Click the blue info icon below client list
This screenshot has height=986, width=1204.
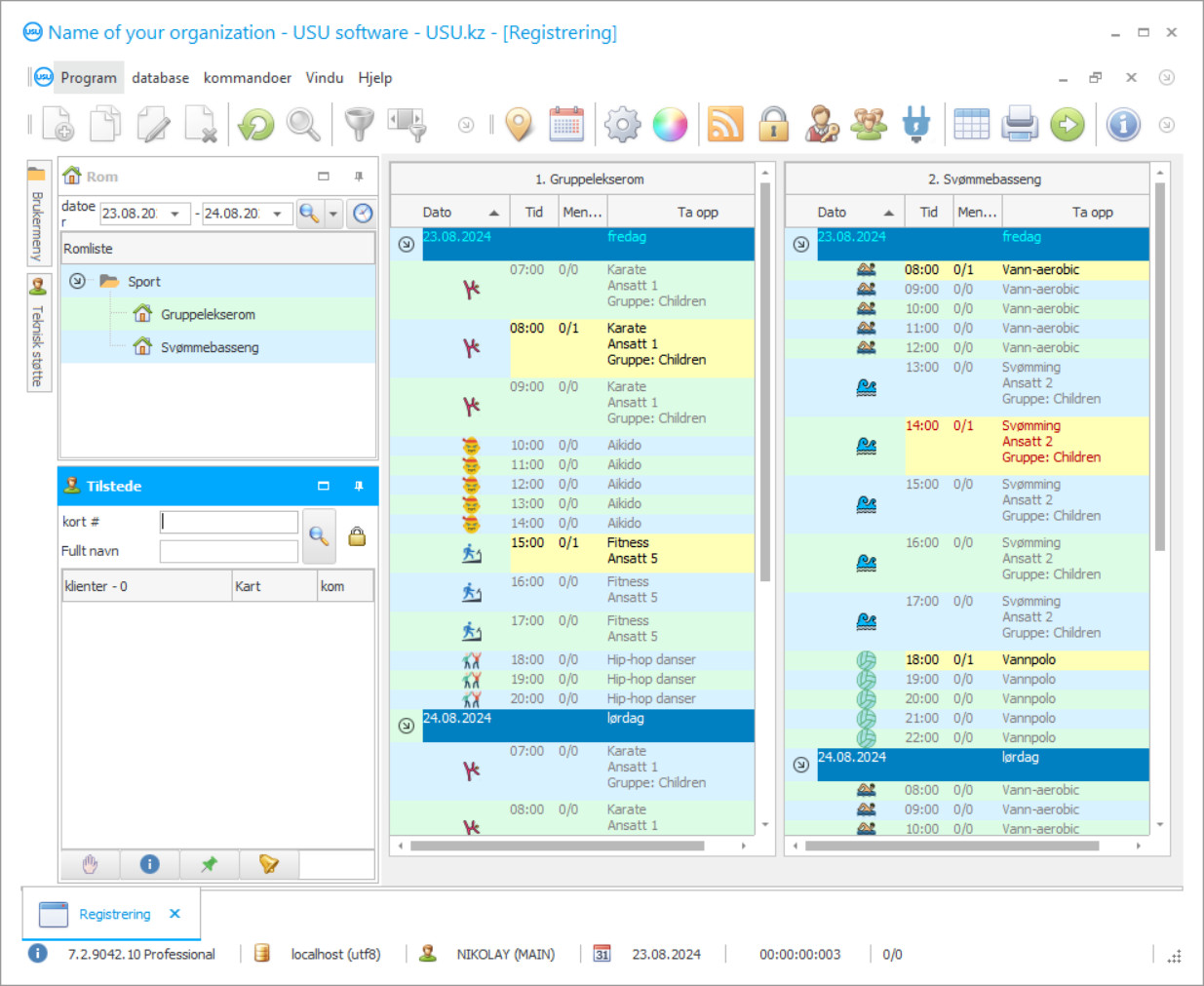[x=149, y=864]
